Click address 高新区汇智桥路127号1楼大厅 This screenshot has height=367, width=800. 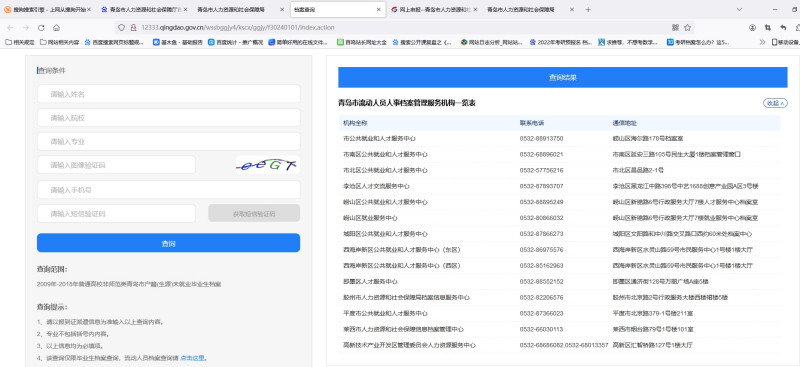point(653,345)
